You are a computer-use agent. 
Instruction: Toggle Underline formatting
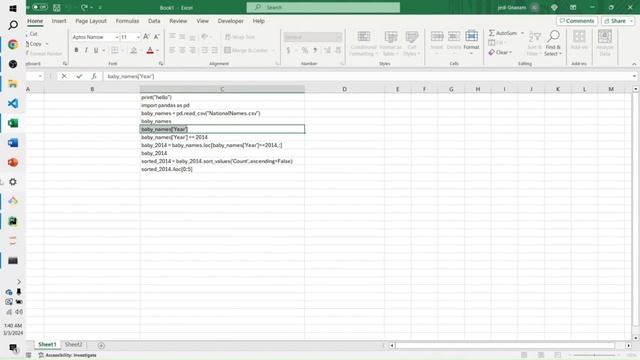click(96, 50)
